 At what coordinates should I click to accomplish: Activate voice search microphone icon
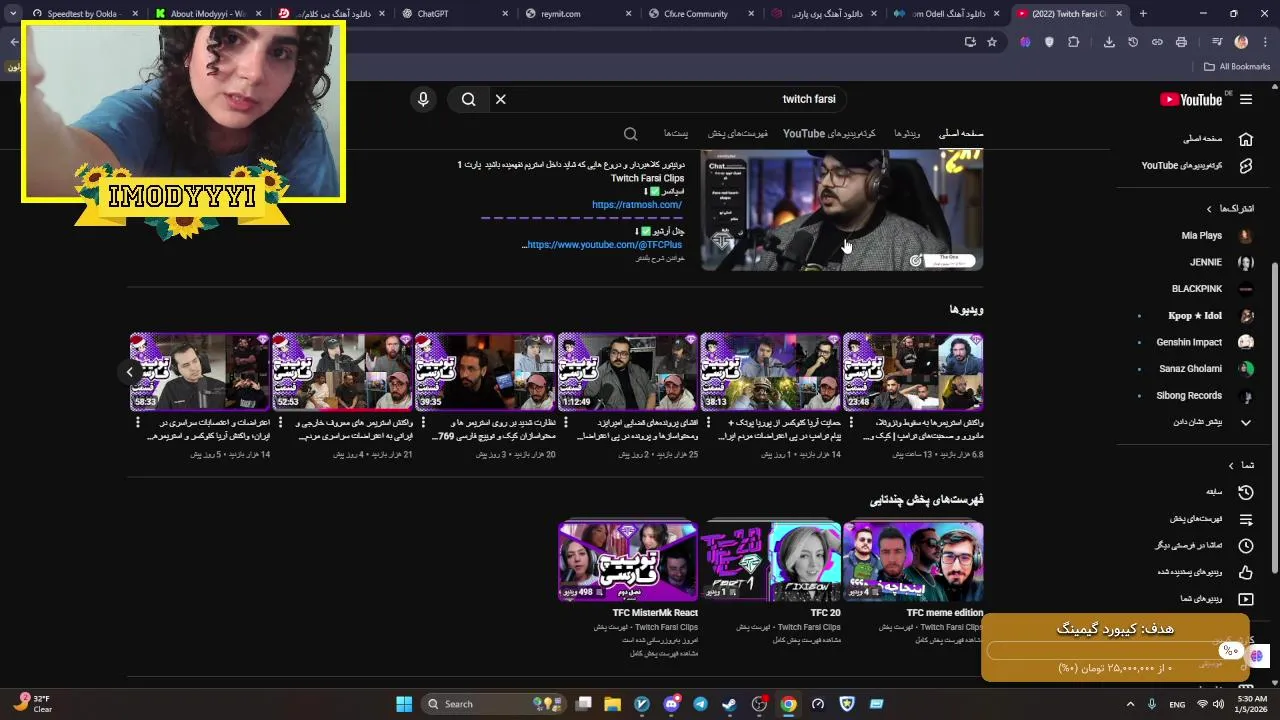pyautogui.click(x=423, y=99)
